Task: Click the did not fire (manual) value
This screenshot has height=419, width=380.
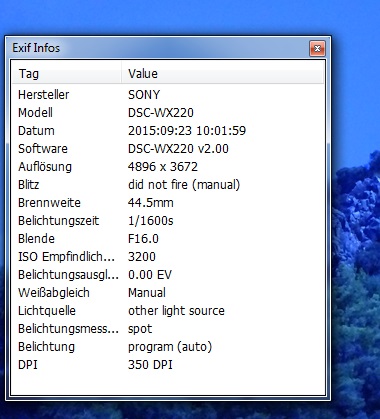Action: [184, 185]
